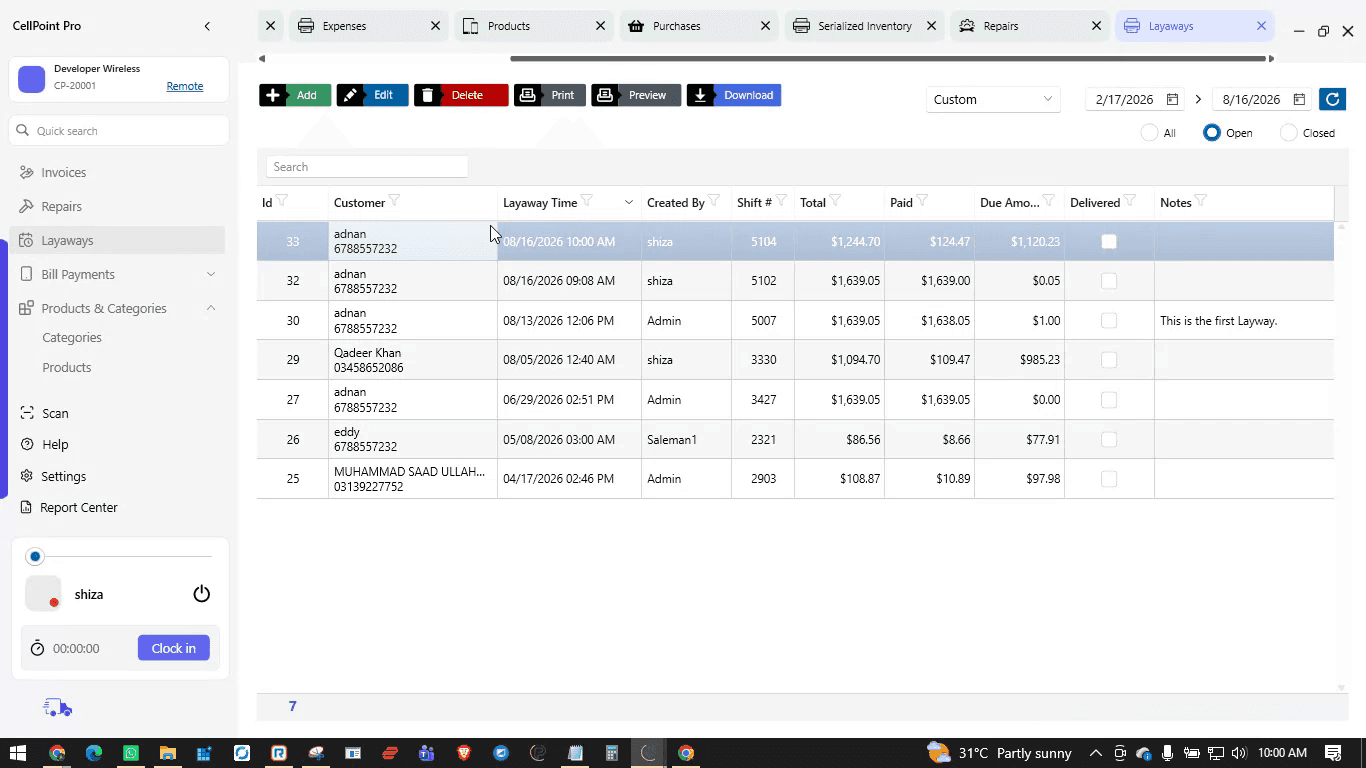Close the Products tab

600,26
